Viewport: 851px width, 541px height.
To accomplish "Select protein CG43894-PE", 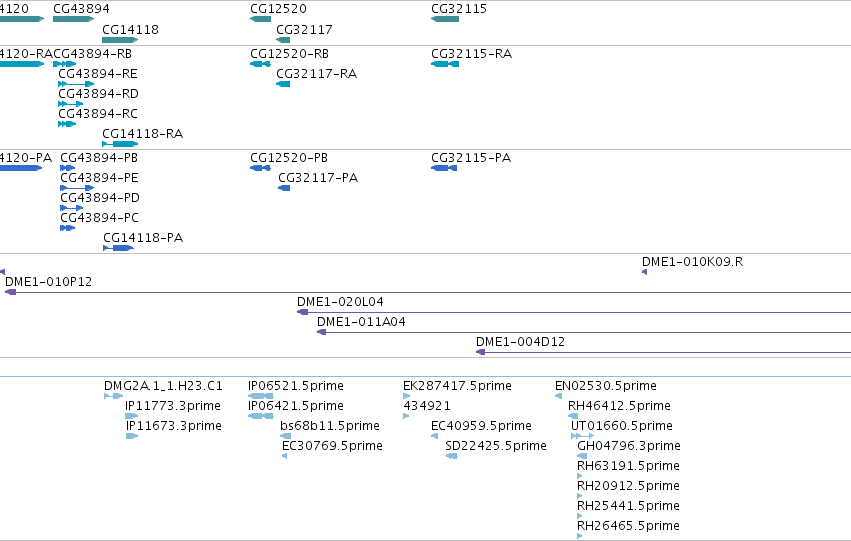I will click(x=77, y=188).
